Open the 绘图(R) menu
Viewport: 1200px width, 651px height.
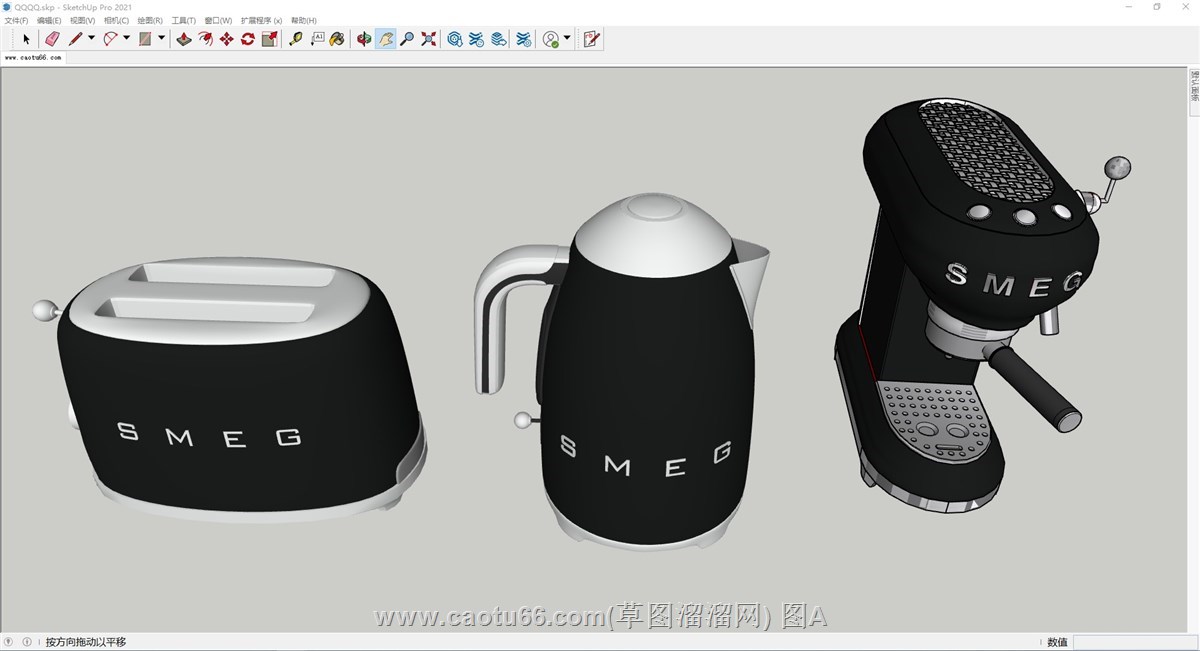[x=150, y=20]
